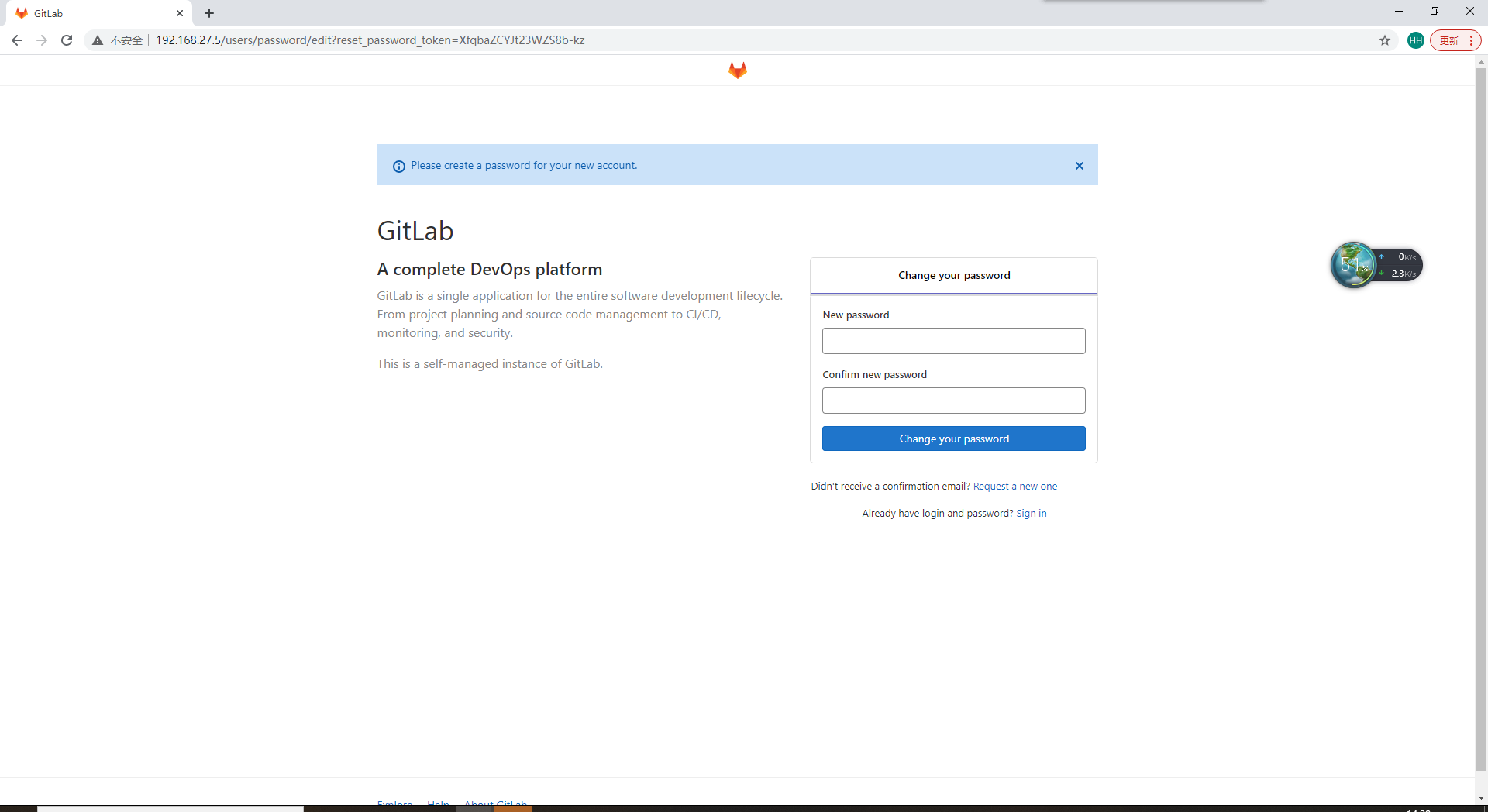Viewport: 1488px width, 812px height.
Task: Click the floating globe network speed widget
Action: 1355,265
